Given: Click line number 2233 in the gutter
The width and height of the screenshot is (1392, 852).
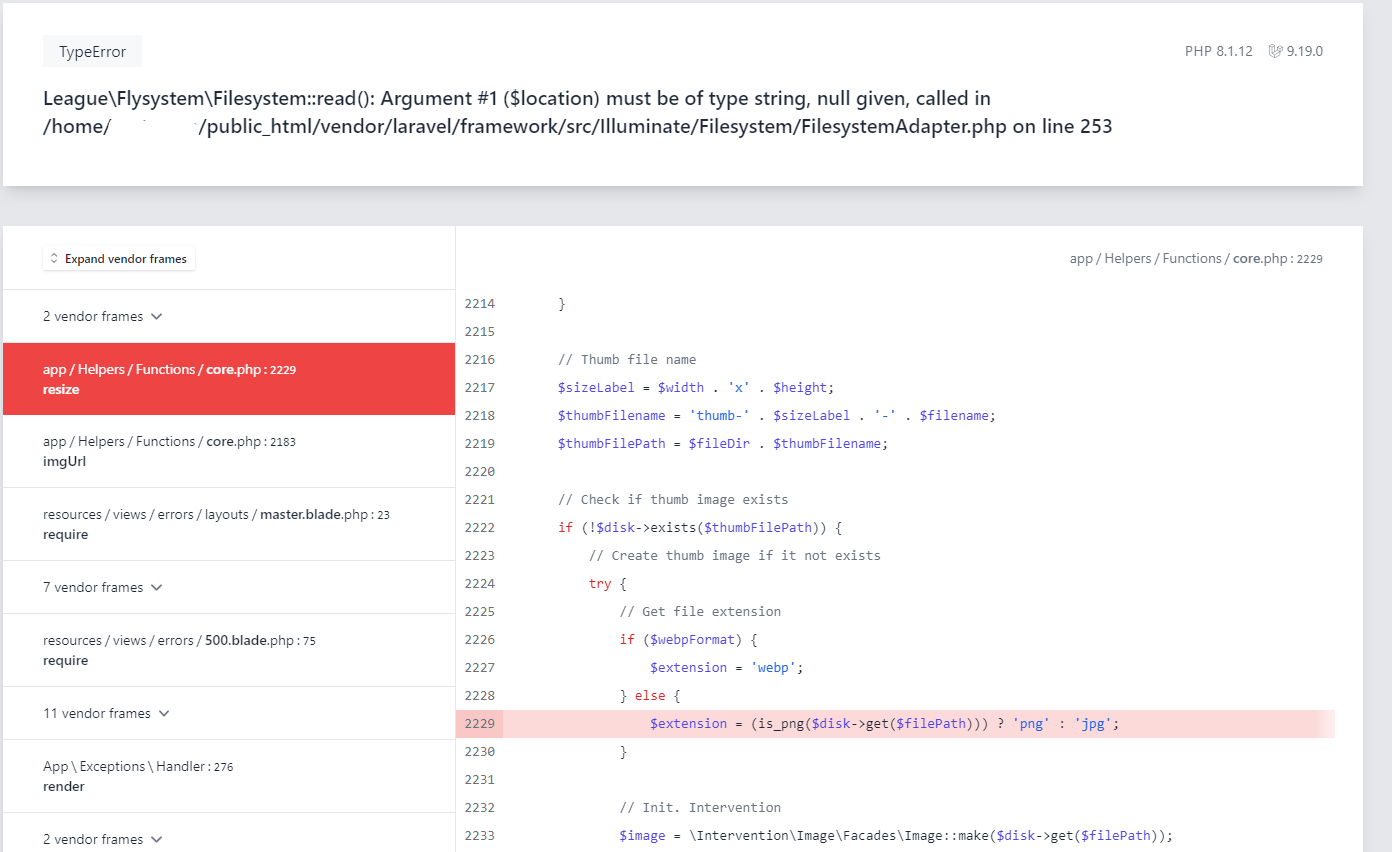Looking at the screenshot, I should pyautogui.click(x=480, y=835).
